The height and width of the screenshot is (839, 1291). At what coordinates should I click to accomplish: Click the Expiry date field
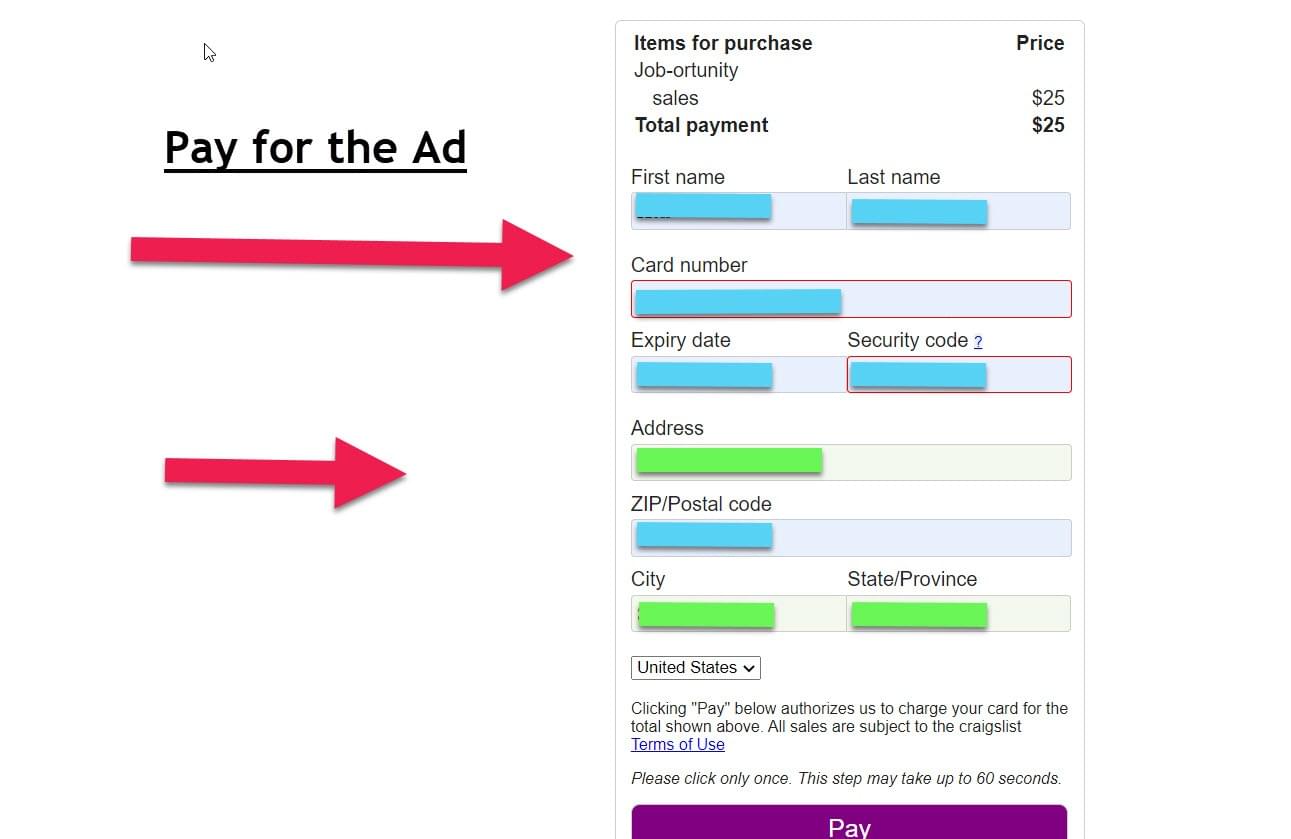tap(738, 375)
